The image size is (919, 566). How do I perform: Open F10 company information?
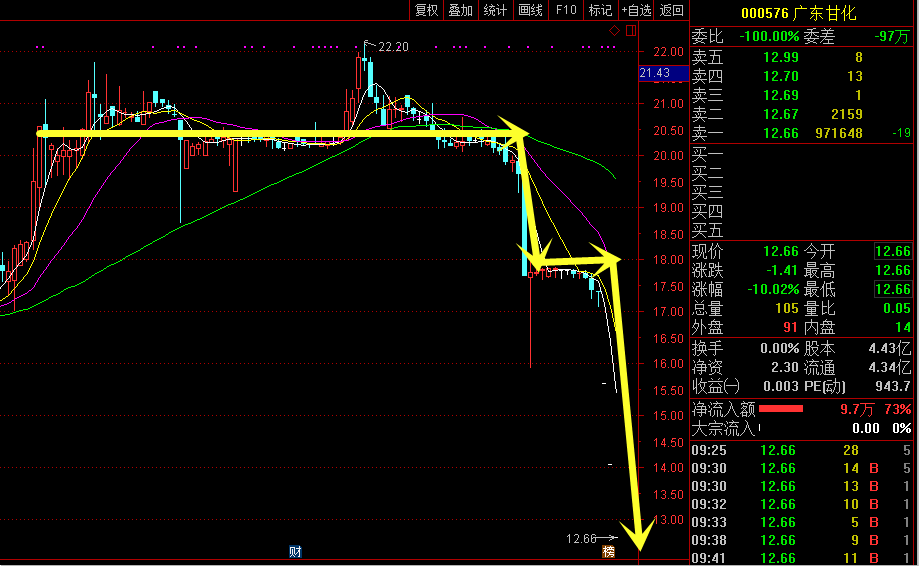pos(566,10)
